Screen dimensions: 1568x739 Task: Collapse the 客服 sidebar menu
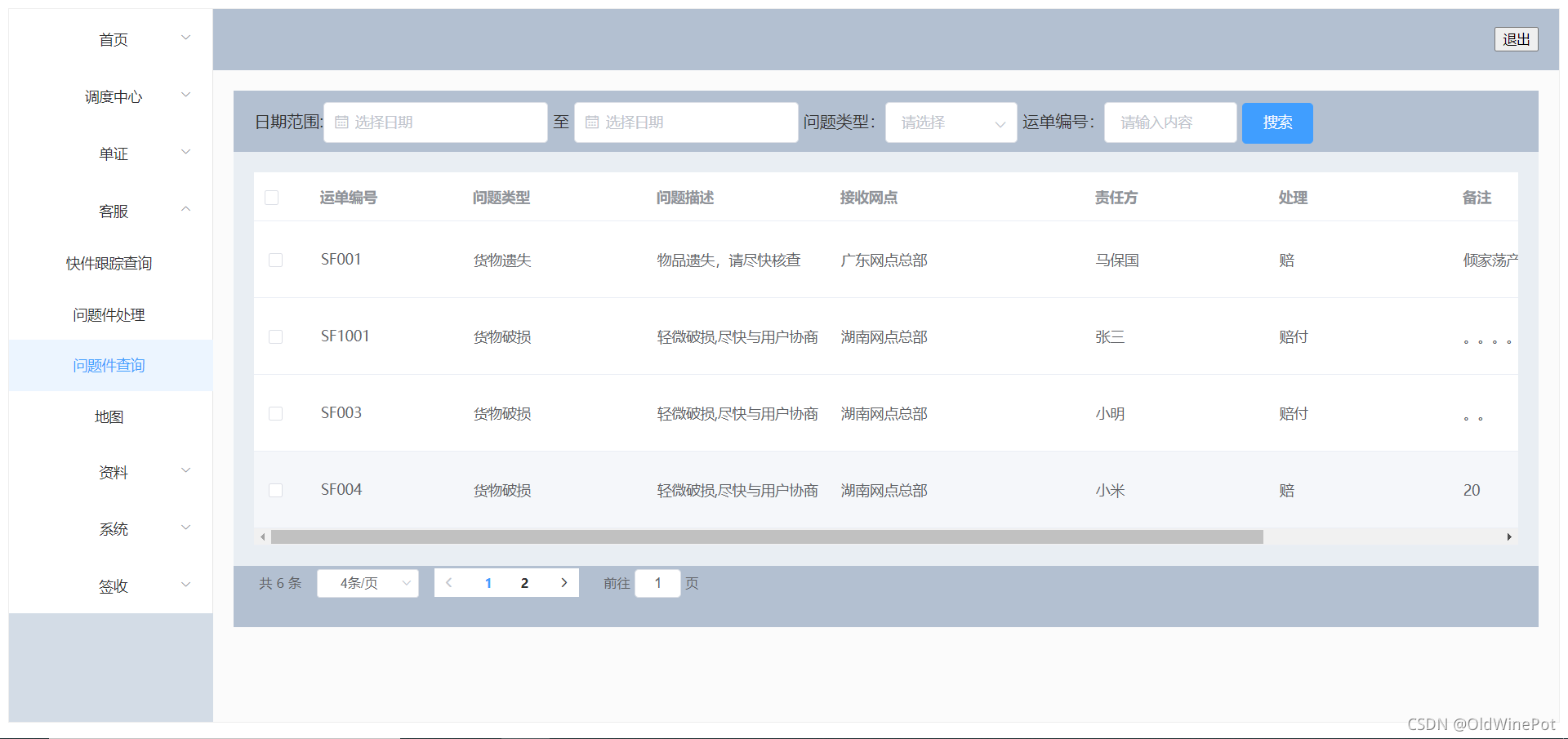111,211
